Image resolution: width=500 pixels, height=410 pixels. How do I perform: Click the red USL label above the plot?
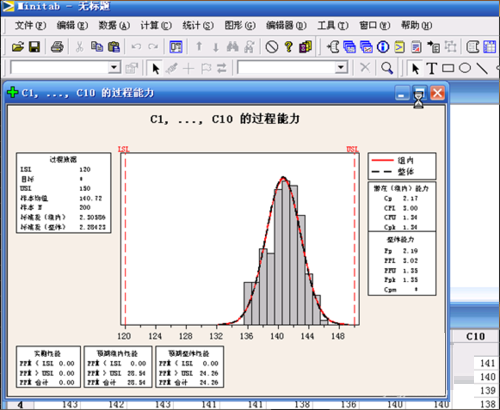pyautogui.click(x=352, y=149)
